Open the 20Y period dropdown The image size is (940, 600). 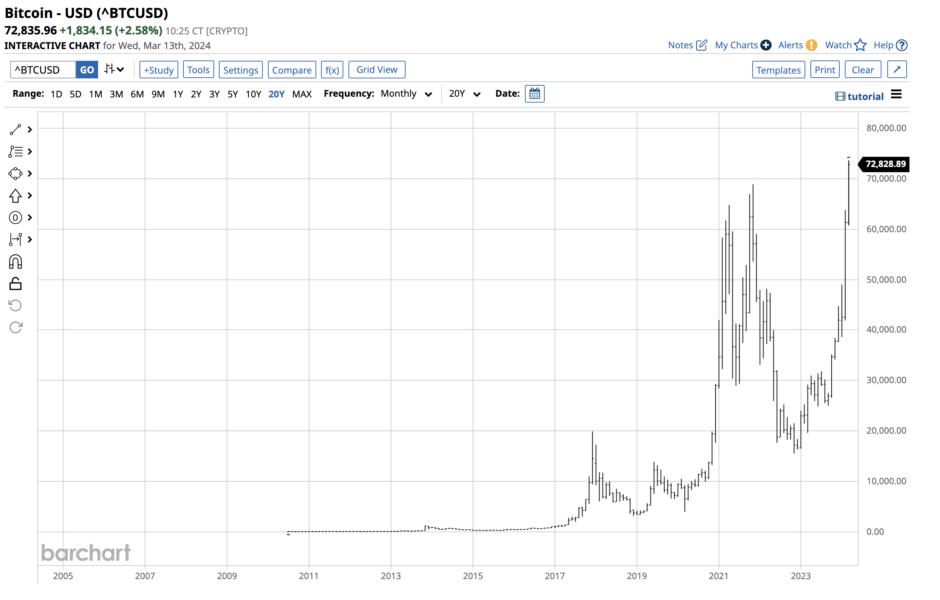465,94
